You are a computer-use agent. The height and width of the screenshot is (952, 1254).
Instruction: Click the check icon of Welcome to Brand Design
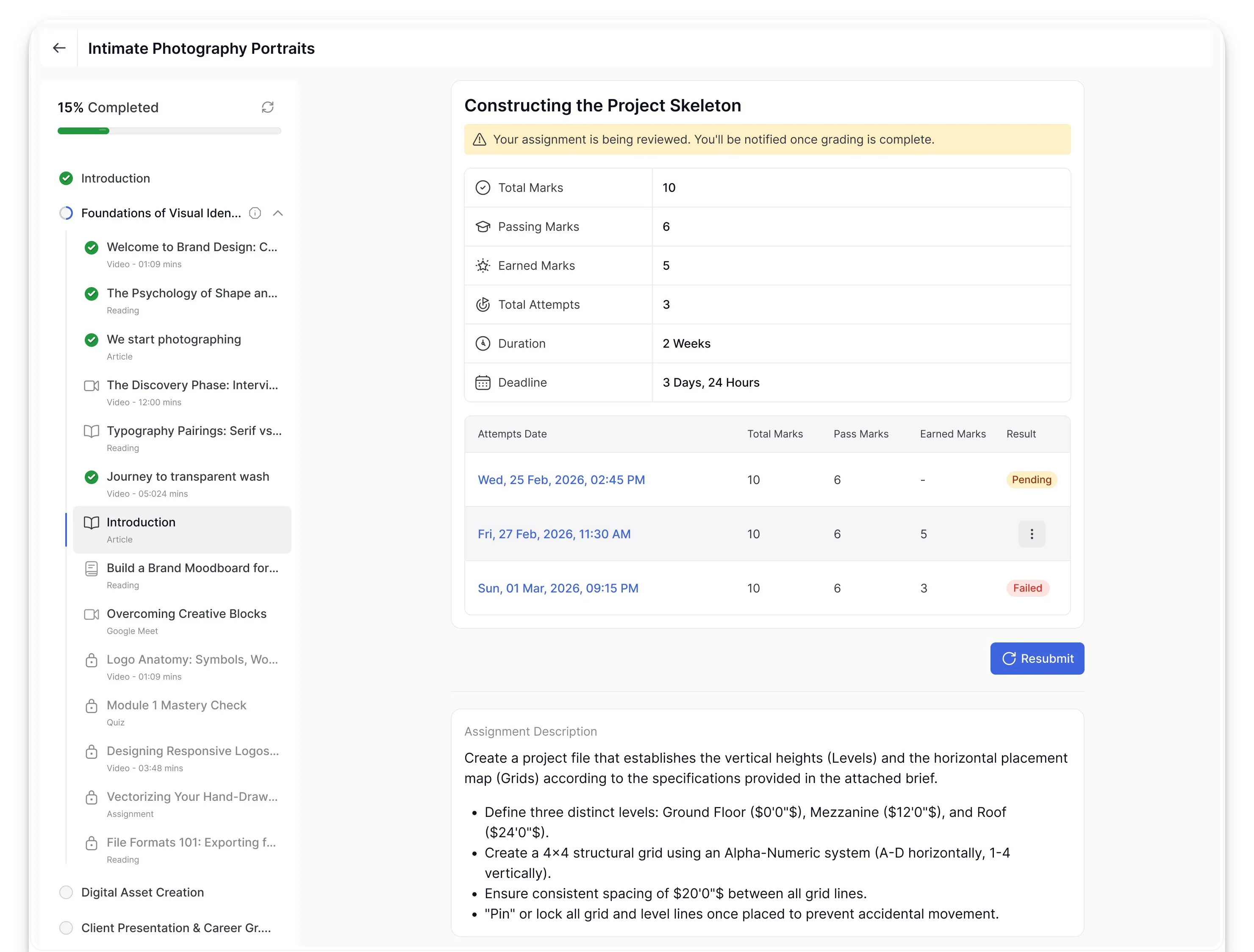click(x=91, y=248)
